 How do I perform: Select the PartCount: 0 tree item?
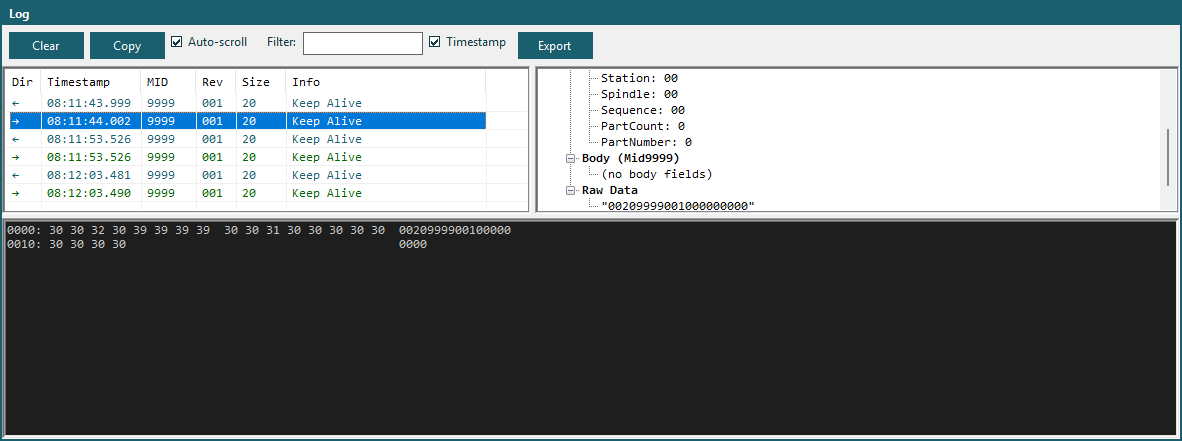tap(642, 126)
